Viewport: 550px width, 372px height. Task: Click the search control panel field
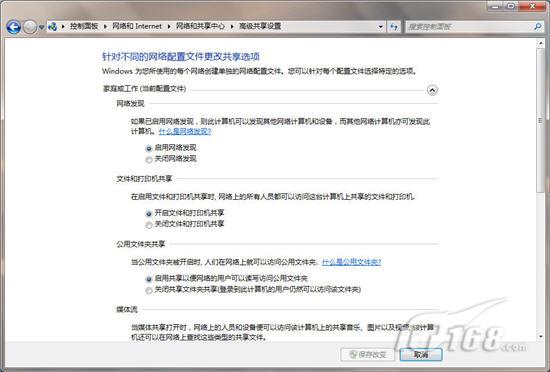pyautogui.click(x=474, y=26)
